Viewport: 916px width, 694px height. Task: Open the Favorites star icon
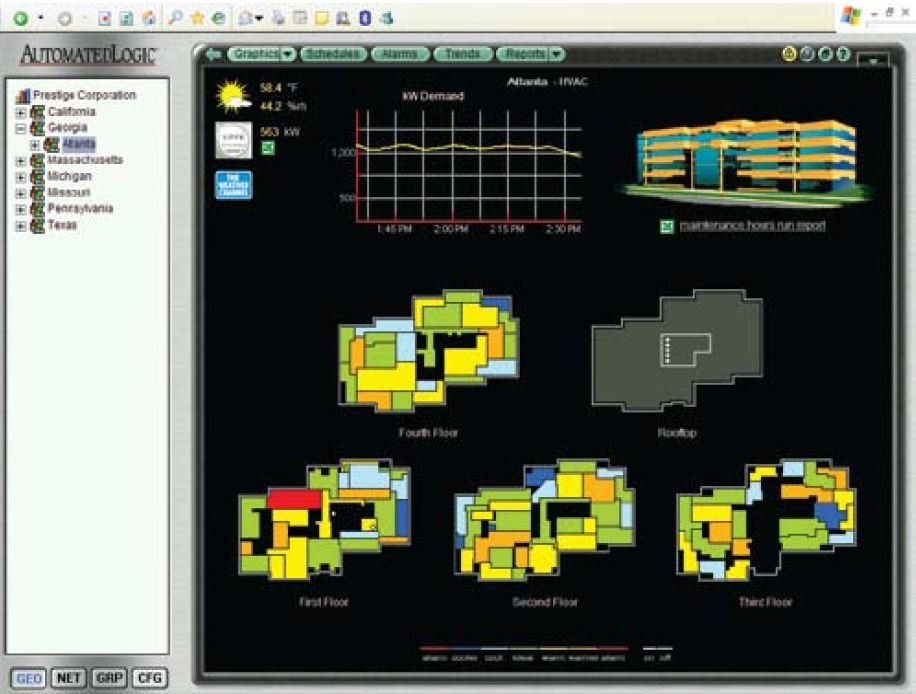pyautogui.click(x=197, y=18)
